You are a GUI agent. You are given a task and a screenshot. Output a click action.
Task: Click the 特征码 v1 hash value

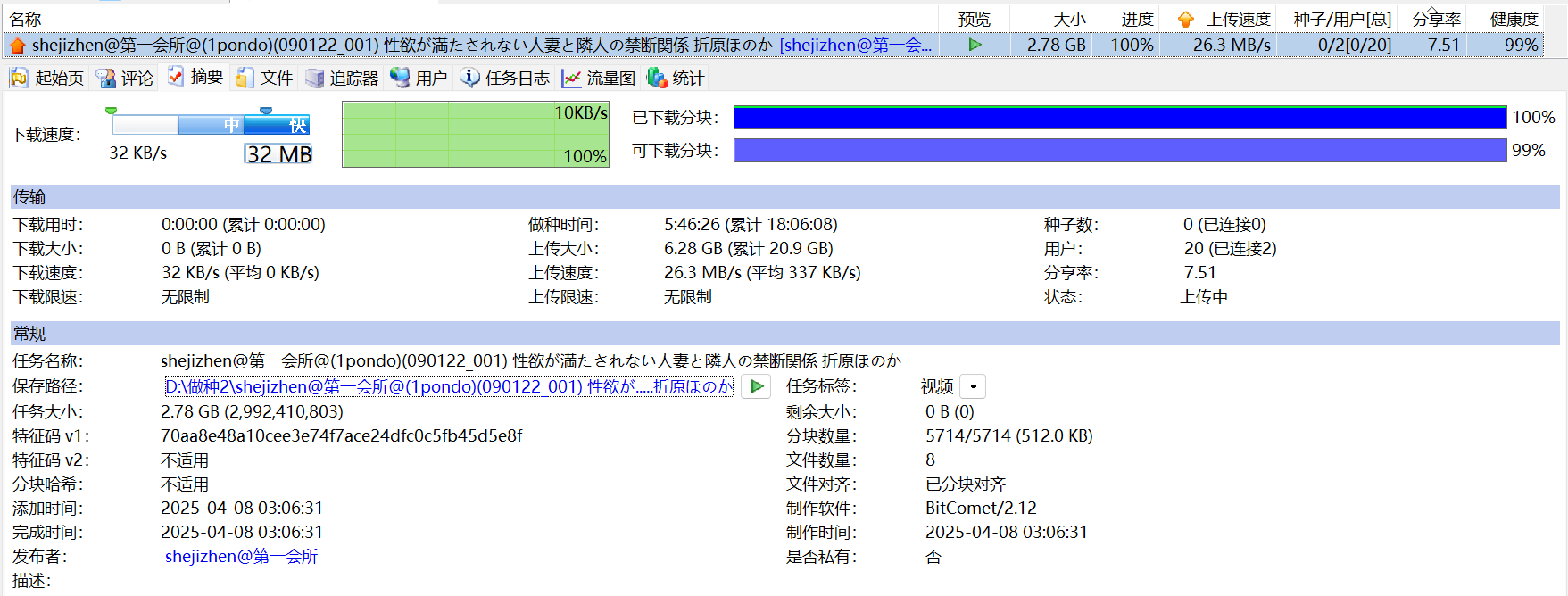(341, 435)
